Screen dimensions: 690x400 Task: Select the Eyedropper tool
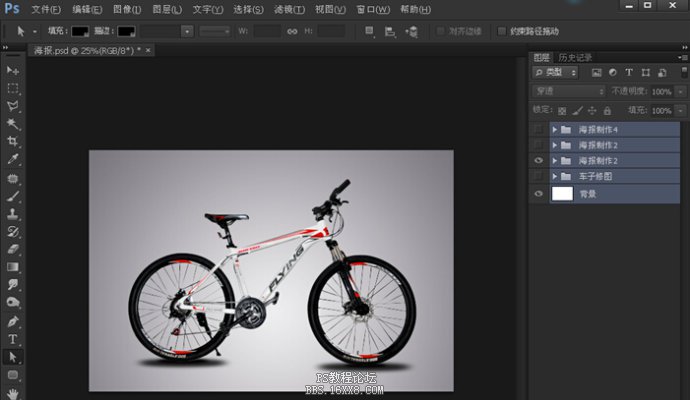pyautogui.click(x=13, y=159)
